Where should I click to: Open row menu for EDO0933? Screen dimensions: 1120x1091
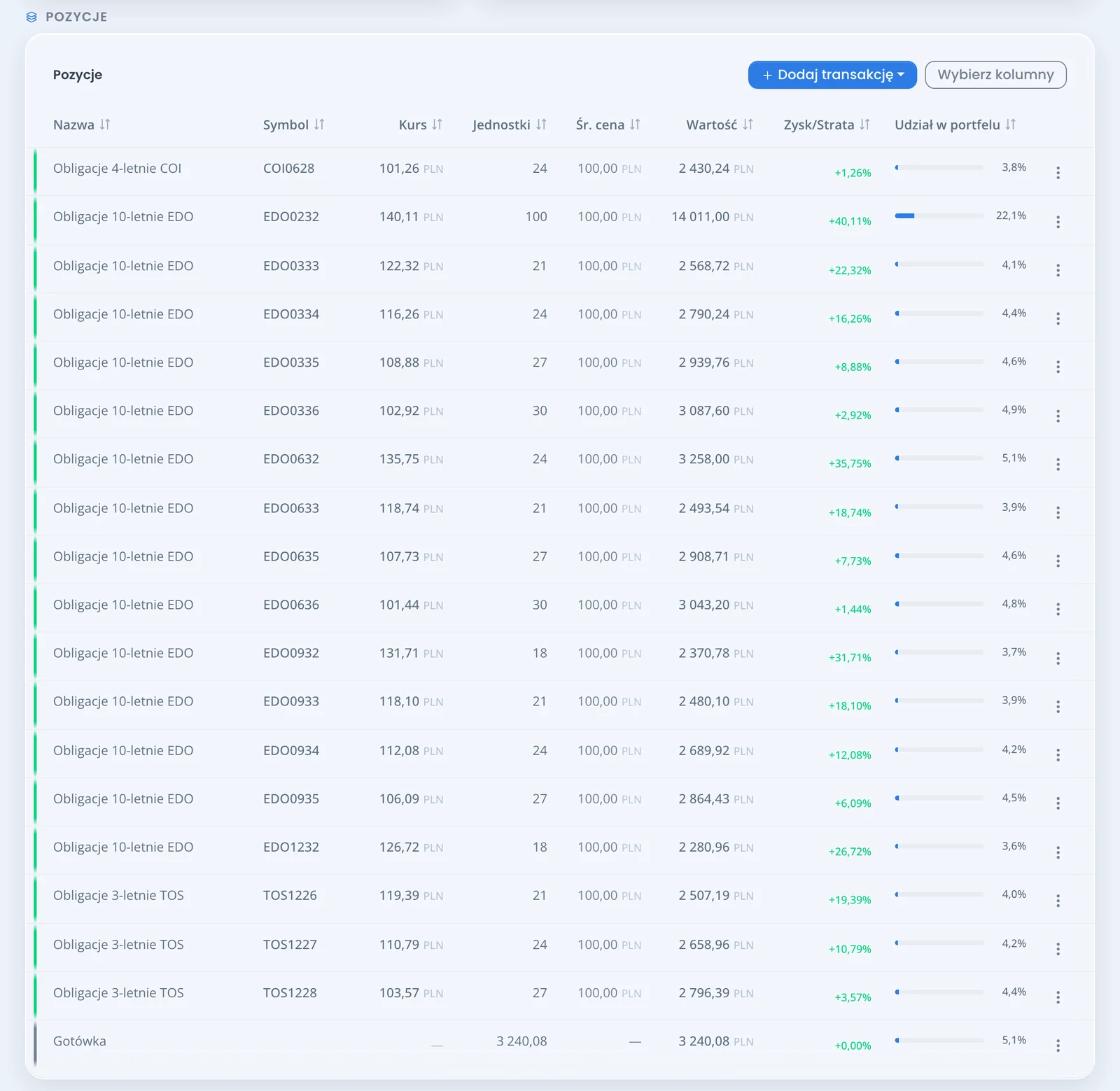click(1058, 706)
